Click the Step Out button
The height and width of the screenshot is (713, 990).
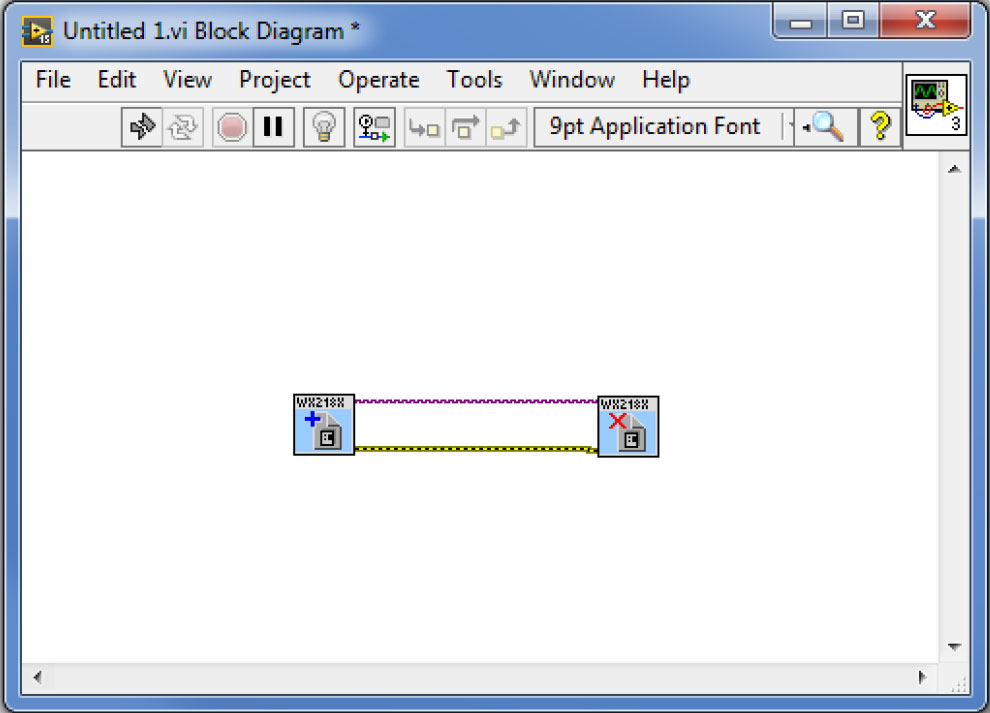click(506, 128)
